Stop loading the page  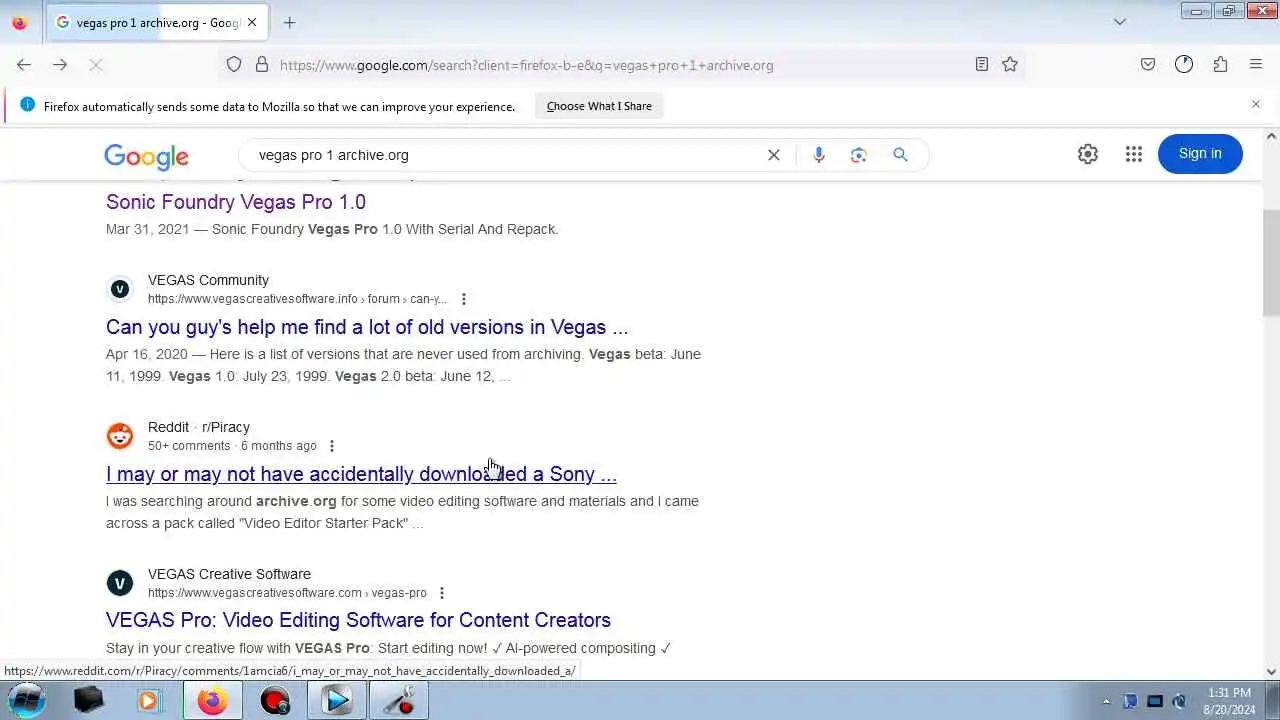tap(96, 65)
